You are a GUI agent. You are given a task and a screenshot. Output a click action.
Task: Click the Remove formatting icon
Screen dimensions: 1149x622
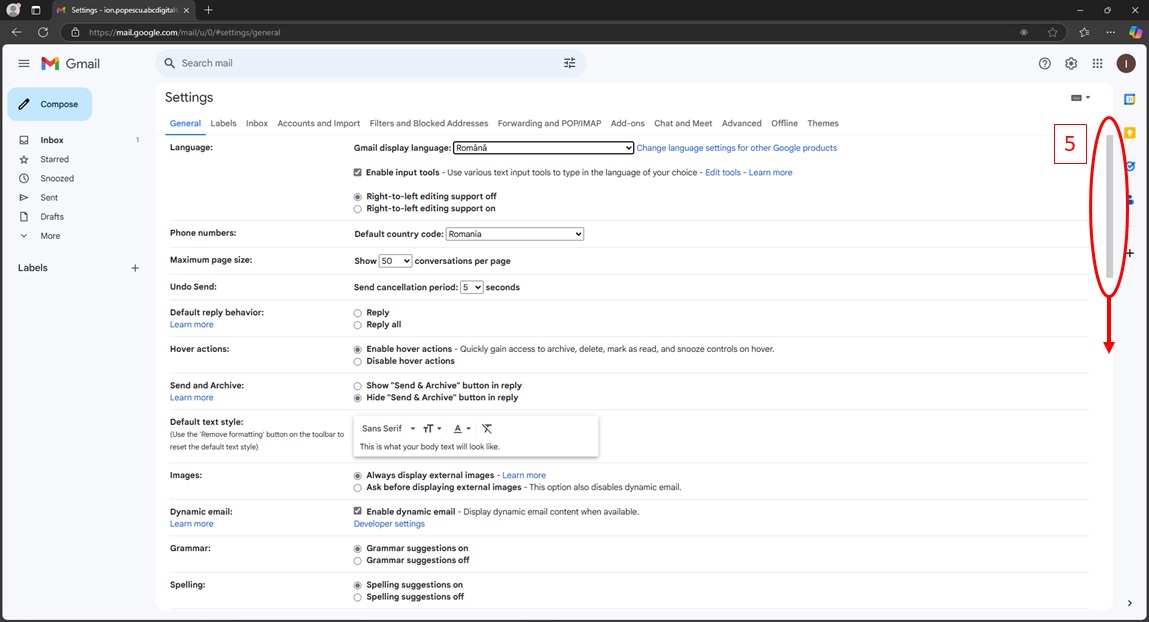(487, 428)
